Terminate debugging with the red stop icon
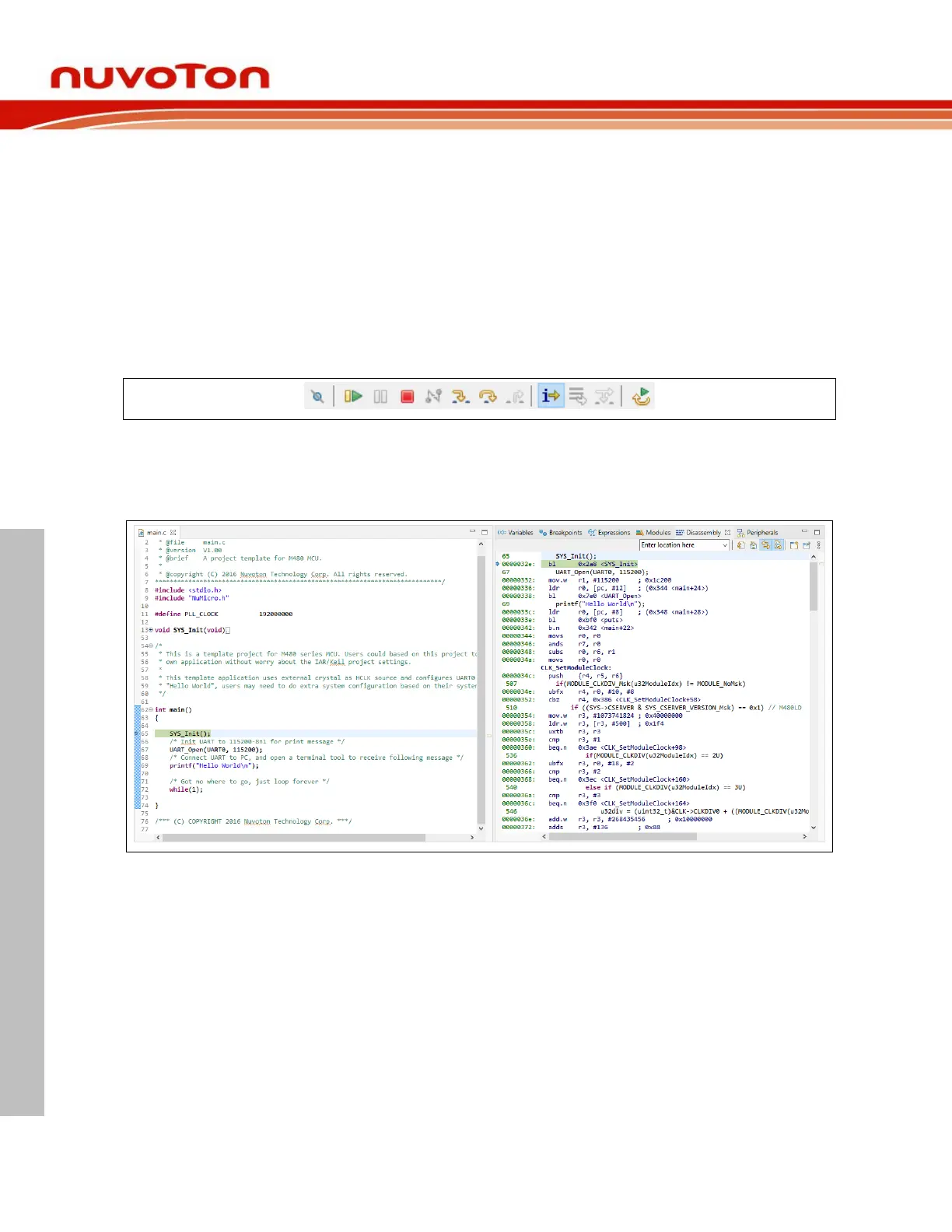Viewport: 952px width, 1232px height. pos(407,397)
